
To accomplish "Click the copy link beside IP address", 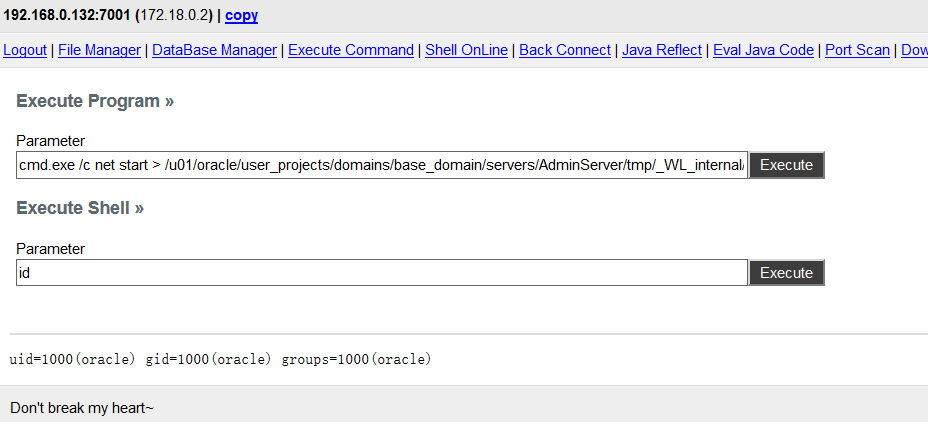I will click(x=241, y=15).
